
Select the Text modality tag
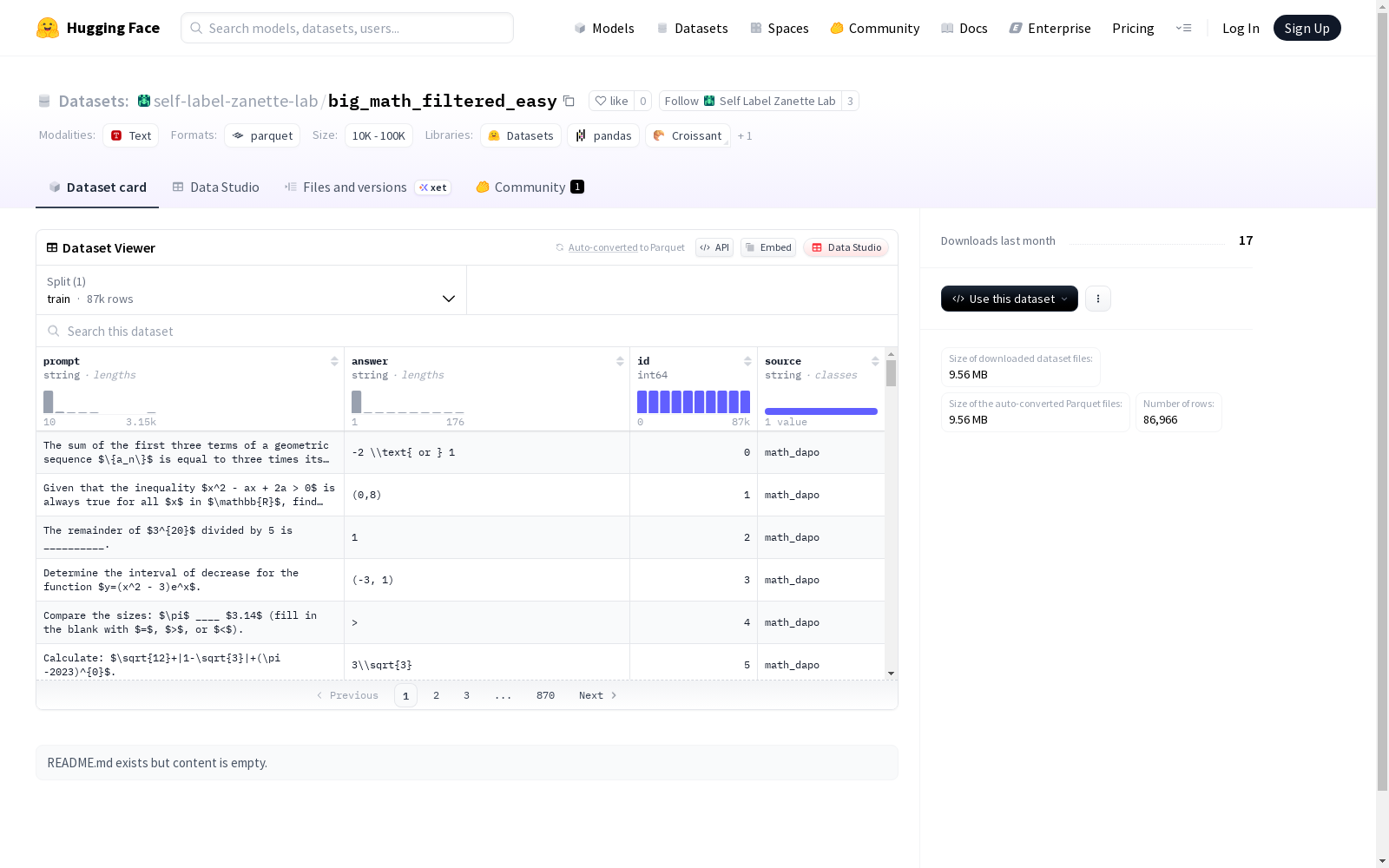coord(131,135)
